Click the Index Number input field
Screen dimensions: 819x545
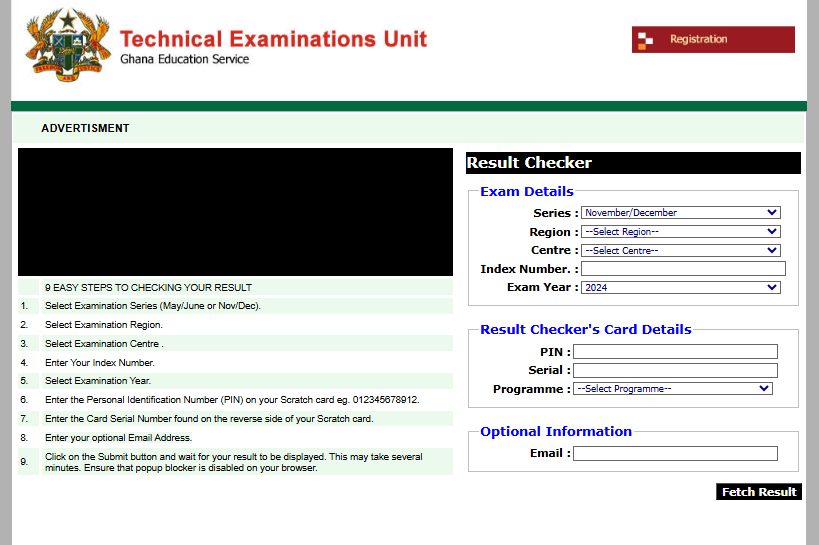click(x=683, y=269)
